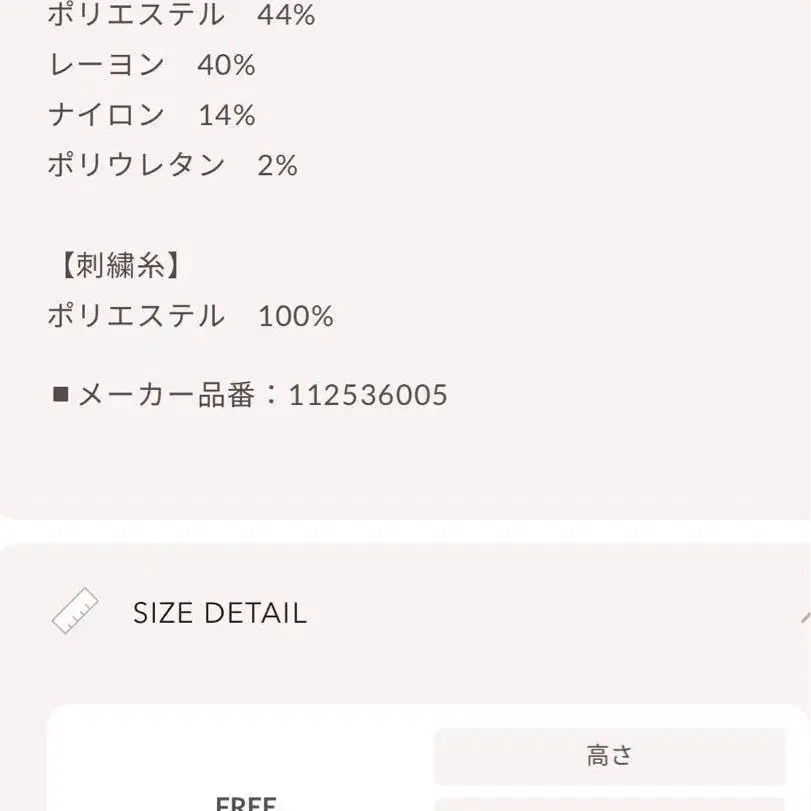Click the ナイロン material name

coord(106,115)
